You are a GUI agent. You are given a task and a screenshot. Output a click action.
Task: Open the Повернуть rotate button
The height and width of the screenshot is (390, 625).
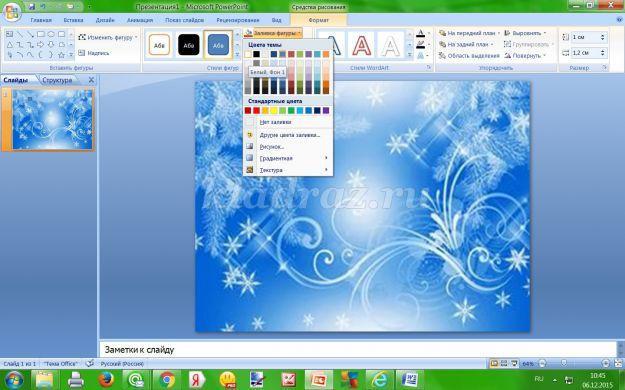[x=526, y=56]
